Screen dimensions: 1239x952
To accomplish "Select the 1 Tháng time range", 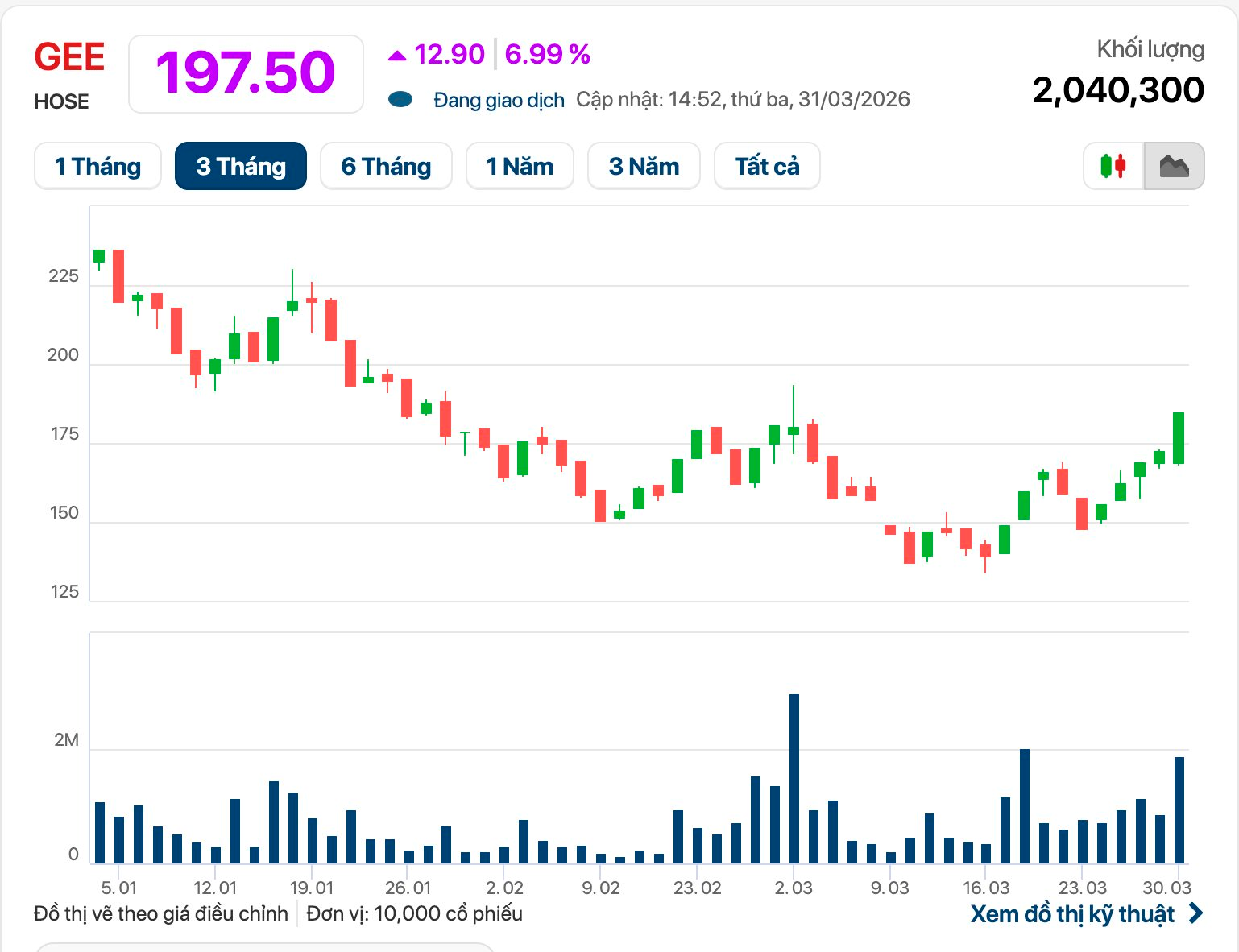I will pyautogui.click(x=97, y=167).
